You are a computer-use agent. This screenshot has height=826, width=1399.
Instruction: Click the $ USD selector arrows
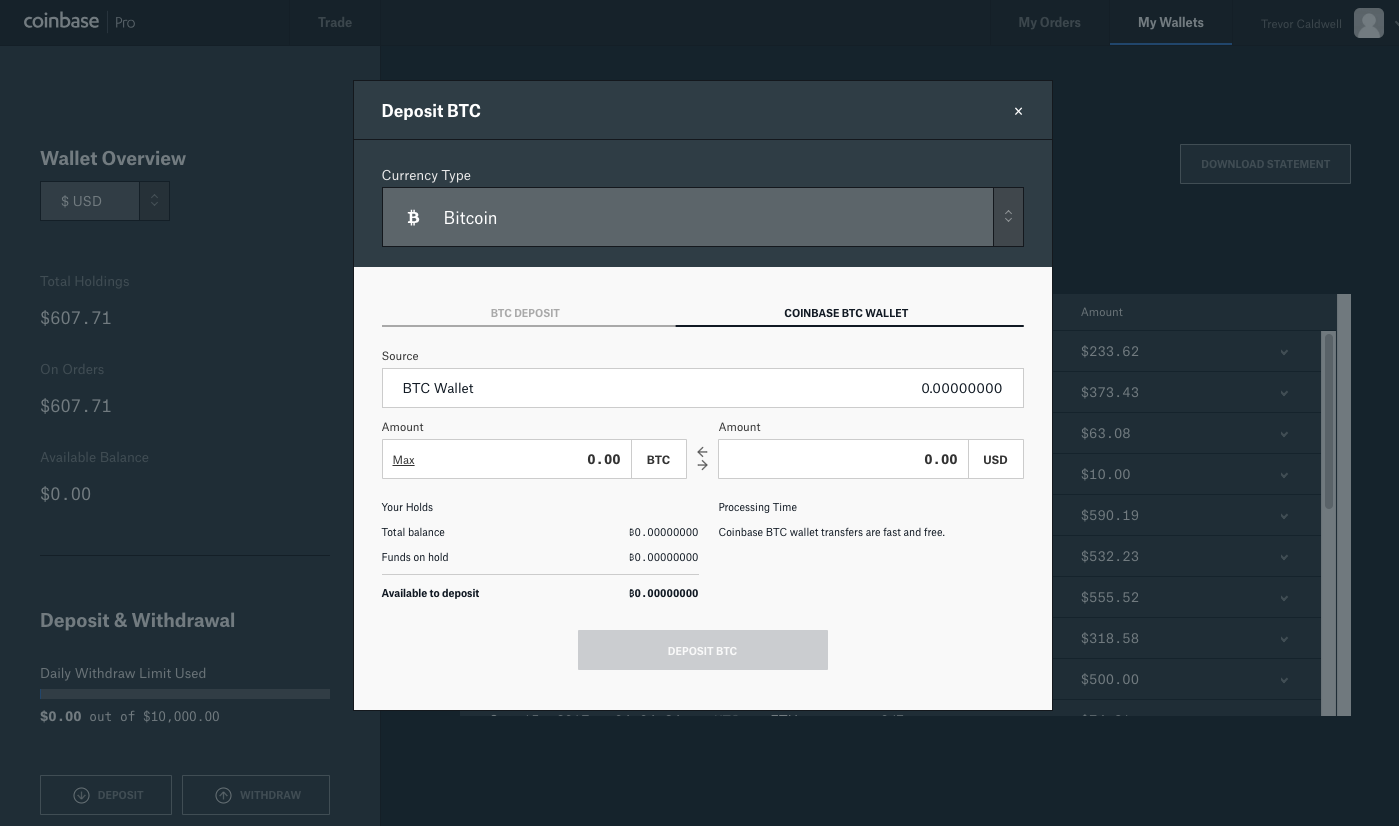tap(154, 201)
